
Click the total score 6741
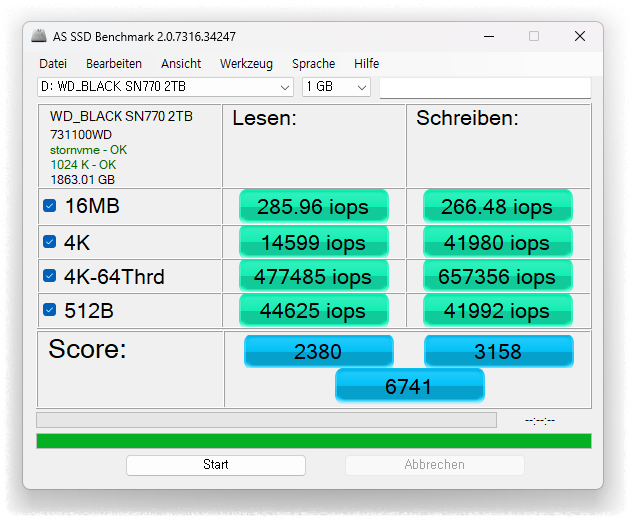click(409, 386)
